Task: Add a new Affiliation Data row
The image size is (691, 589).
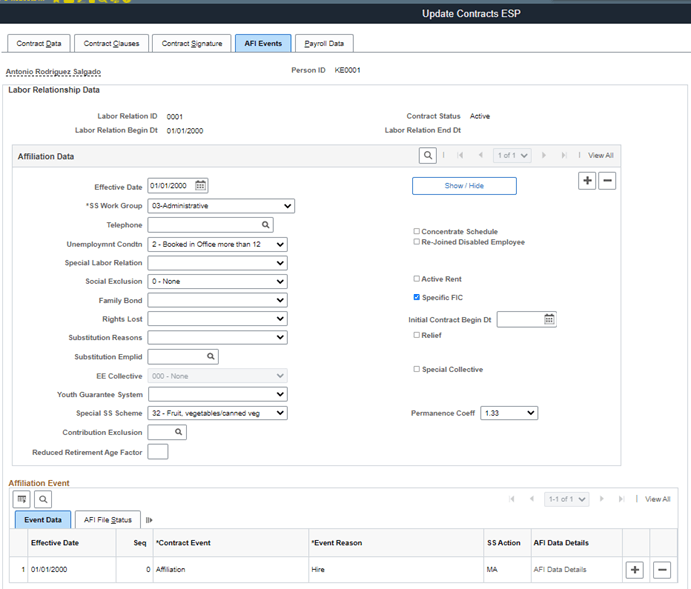Action: coord(587,181)
